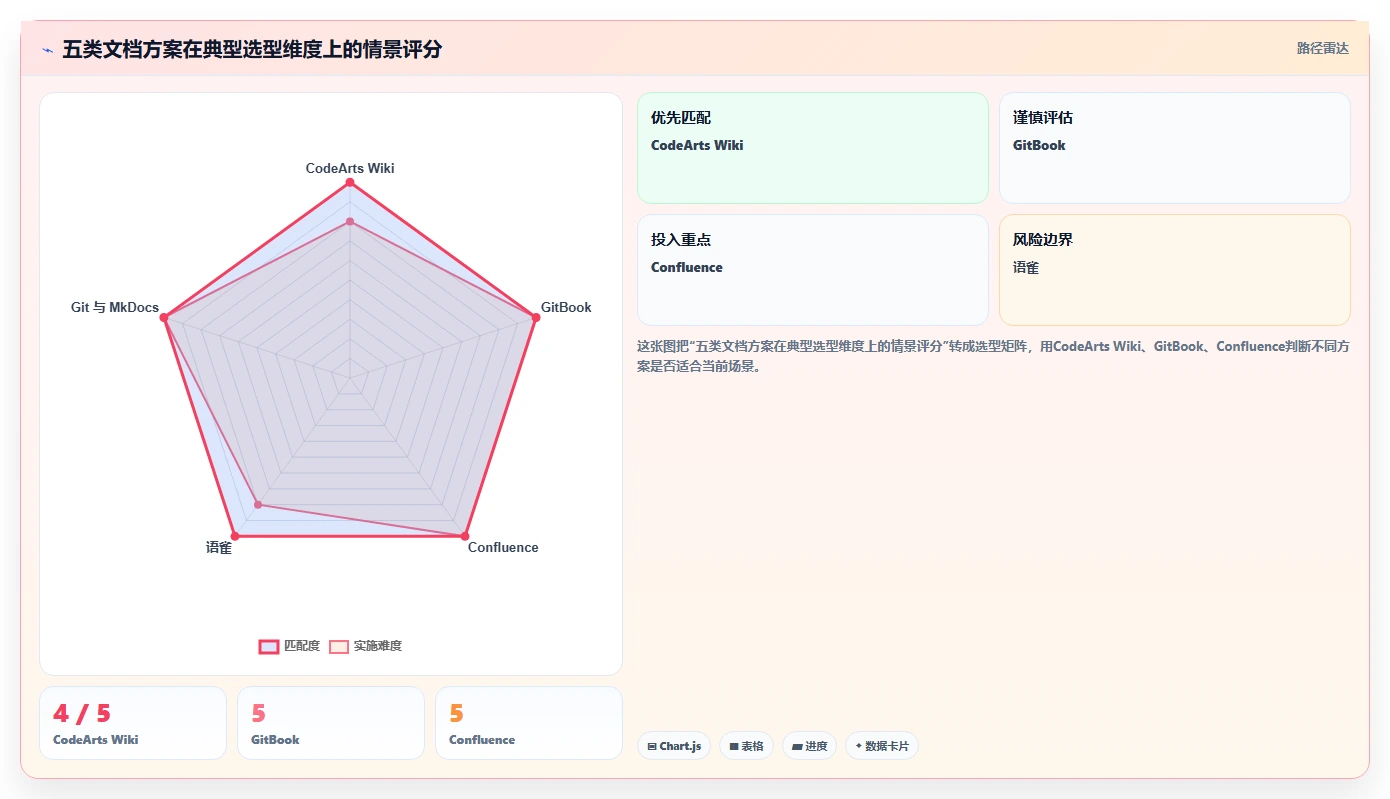Viewport: 1390px width, 799px height.
Task: Click the 实施难度 legend color box
Action: click(x=339, y=646)
